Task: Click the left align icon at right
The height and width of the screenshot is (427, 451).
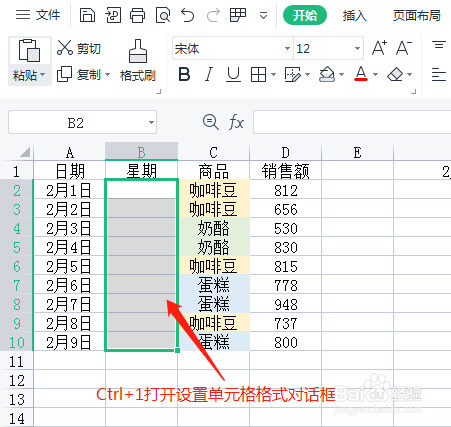Action: (x=439, y=74)
